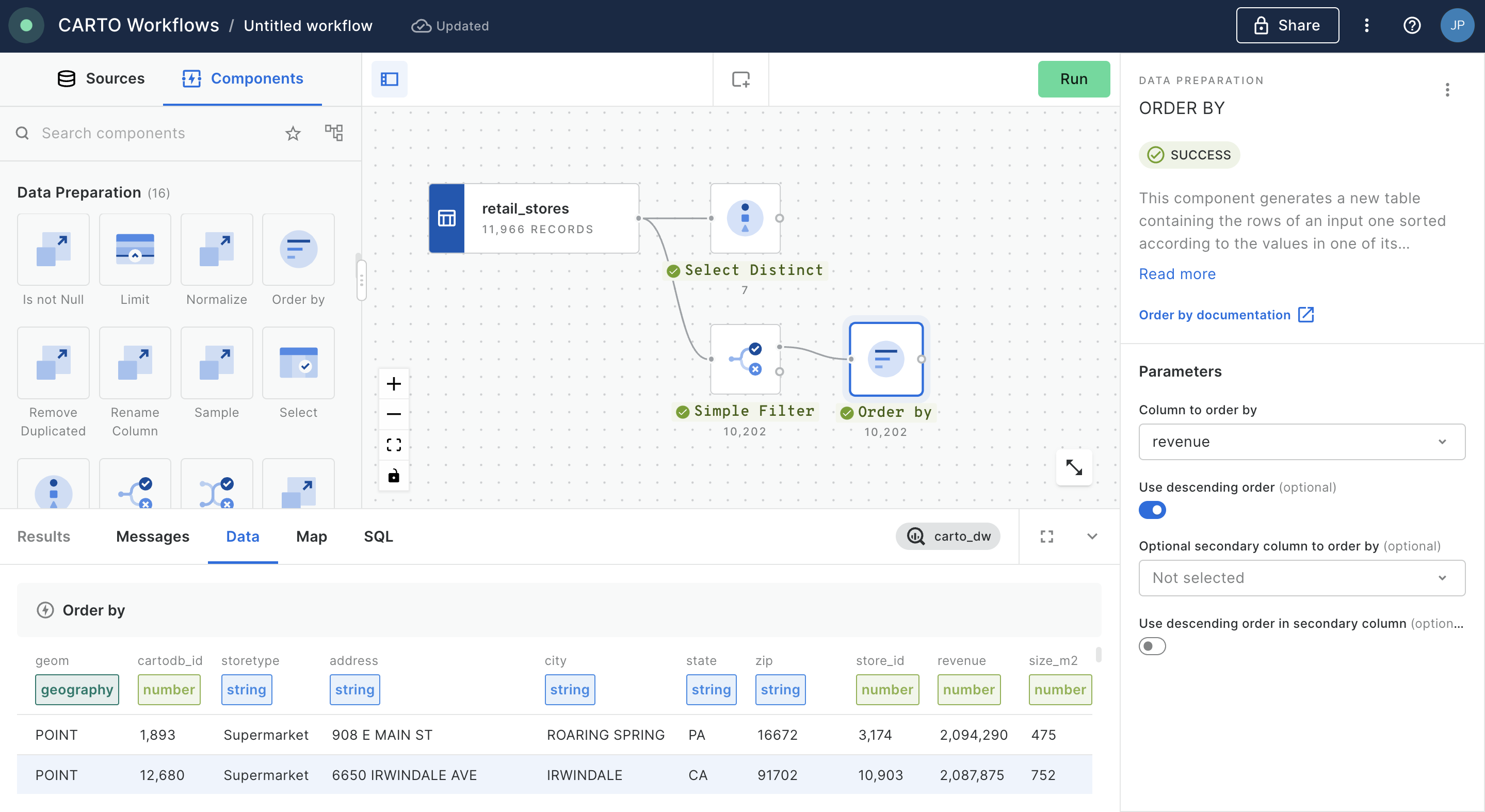
Task: Lock the canvas with padlock icon
Action: coord(394,476)
